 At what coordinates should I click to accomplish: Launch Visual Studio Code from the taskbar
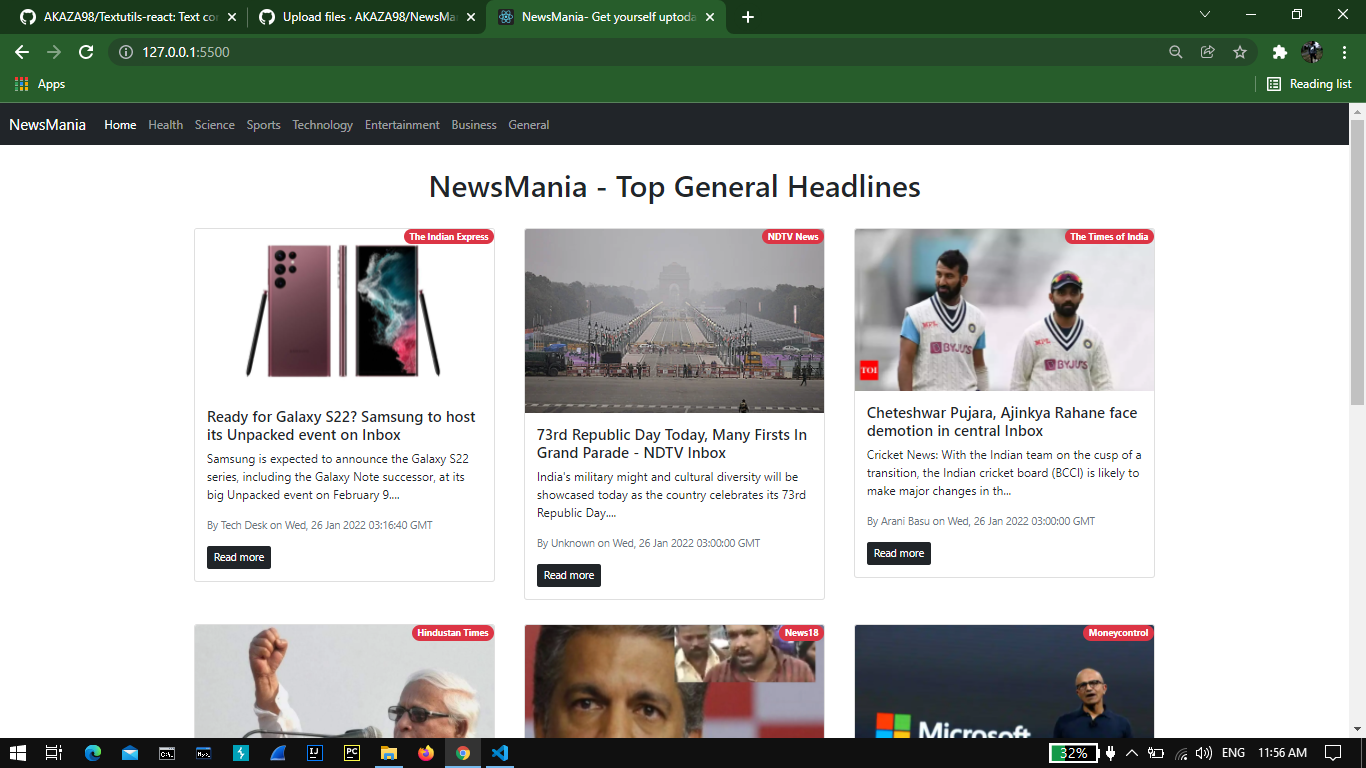click(x=498, y=754)
